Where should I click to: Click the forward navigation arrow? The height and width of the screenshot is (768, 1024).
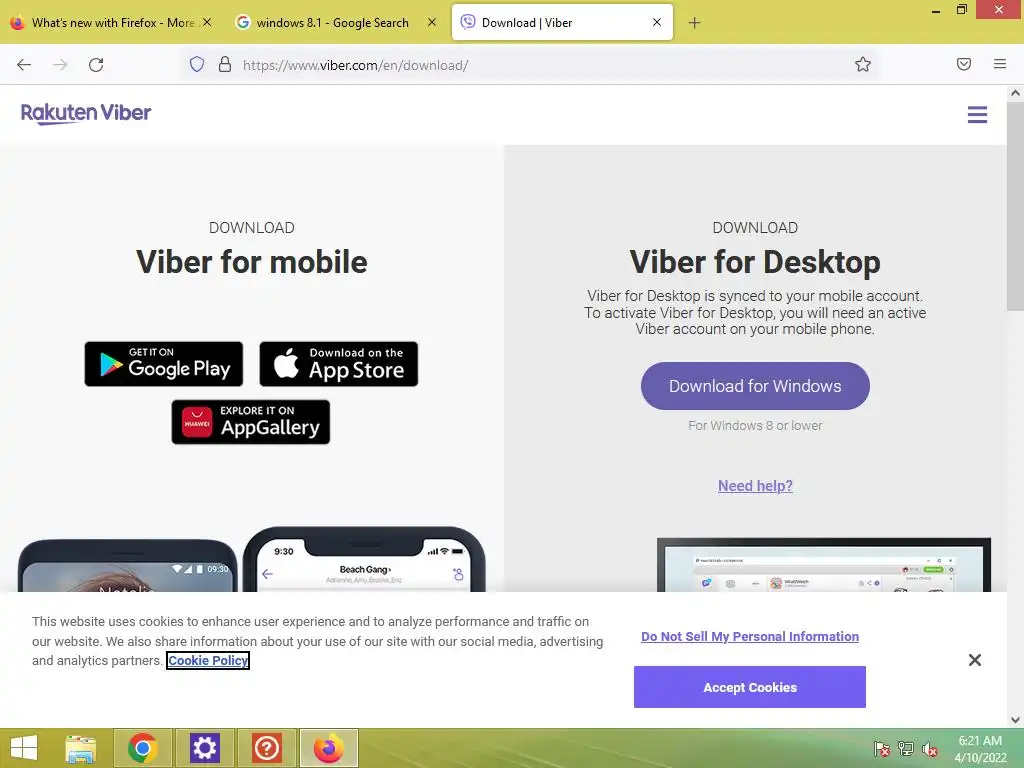60,65
